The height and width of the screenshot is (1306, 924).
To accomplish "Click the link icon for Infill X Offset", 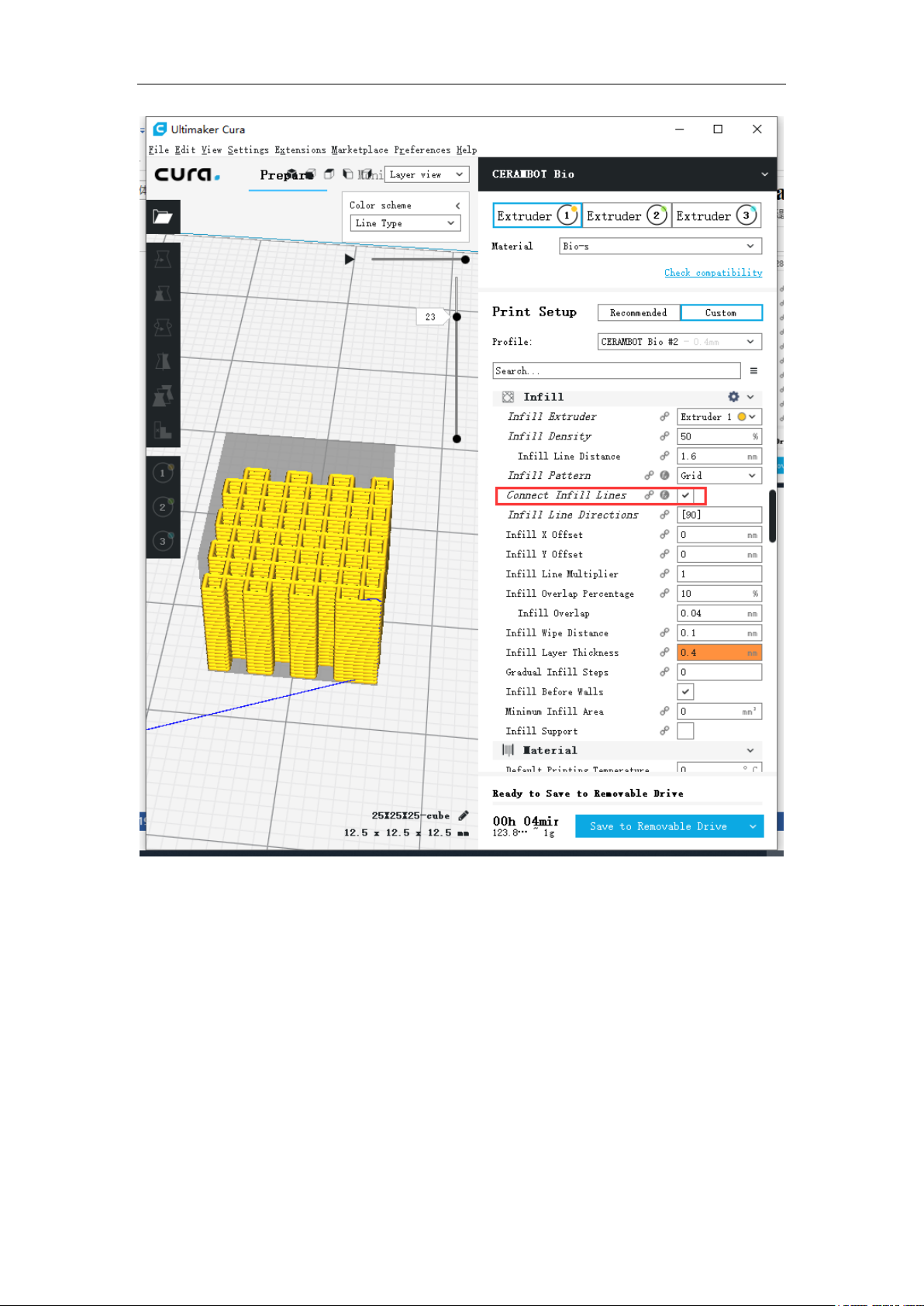I will (664, 534).
